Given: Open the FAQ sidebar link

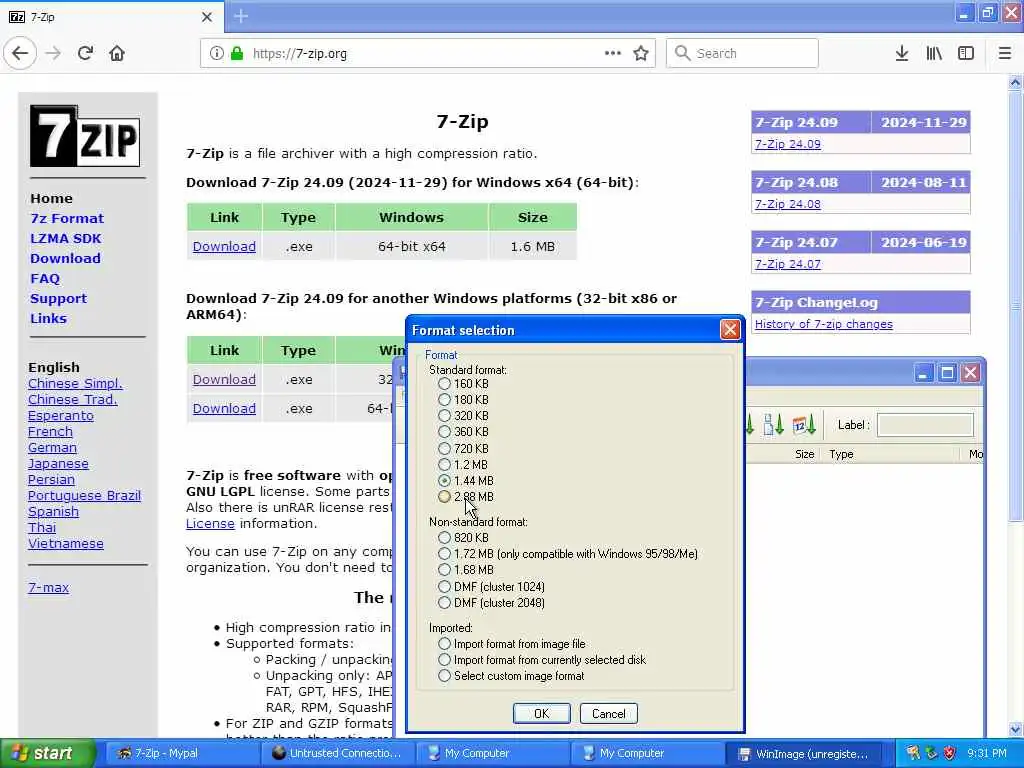Looking at the screenshot, I should coord(44,278).
